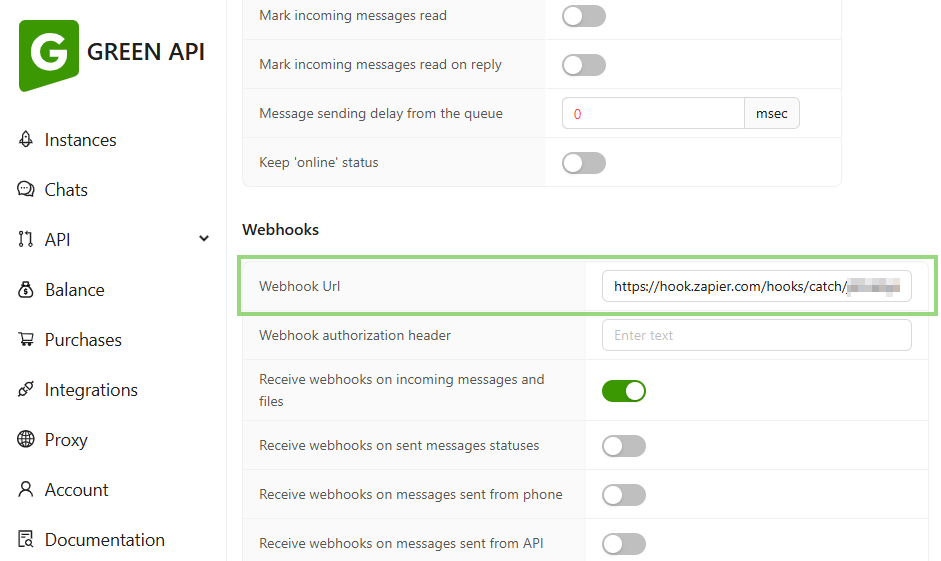Click the GREEN API logo icon
Screen dimensions: 941x561
(x=48, y=53)
